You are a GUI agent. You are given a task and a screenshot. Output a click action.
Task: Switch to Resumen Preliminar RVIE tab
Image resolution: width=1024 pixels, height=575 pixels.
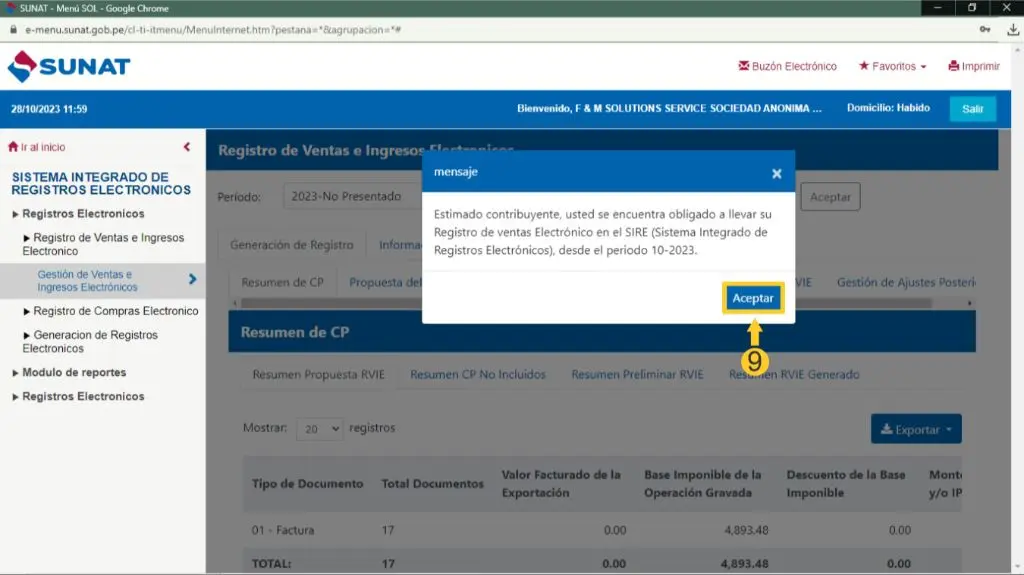click(x=637, y=375)
